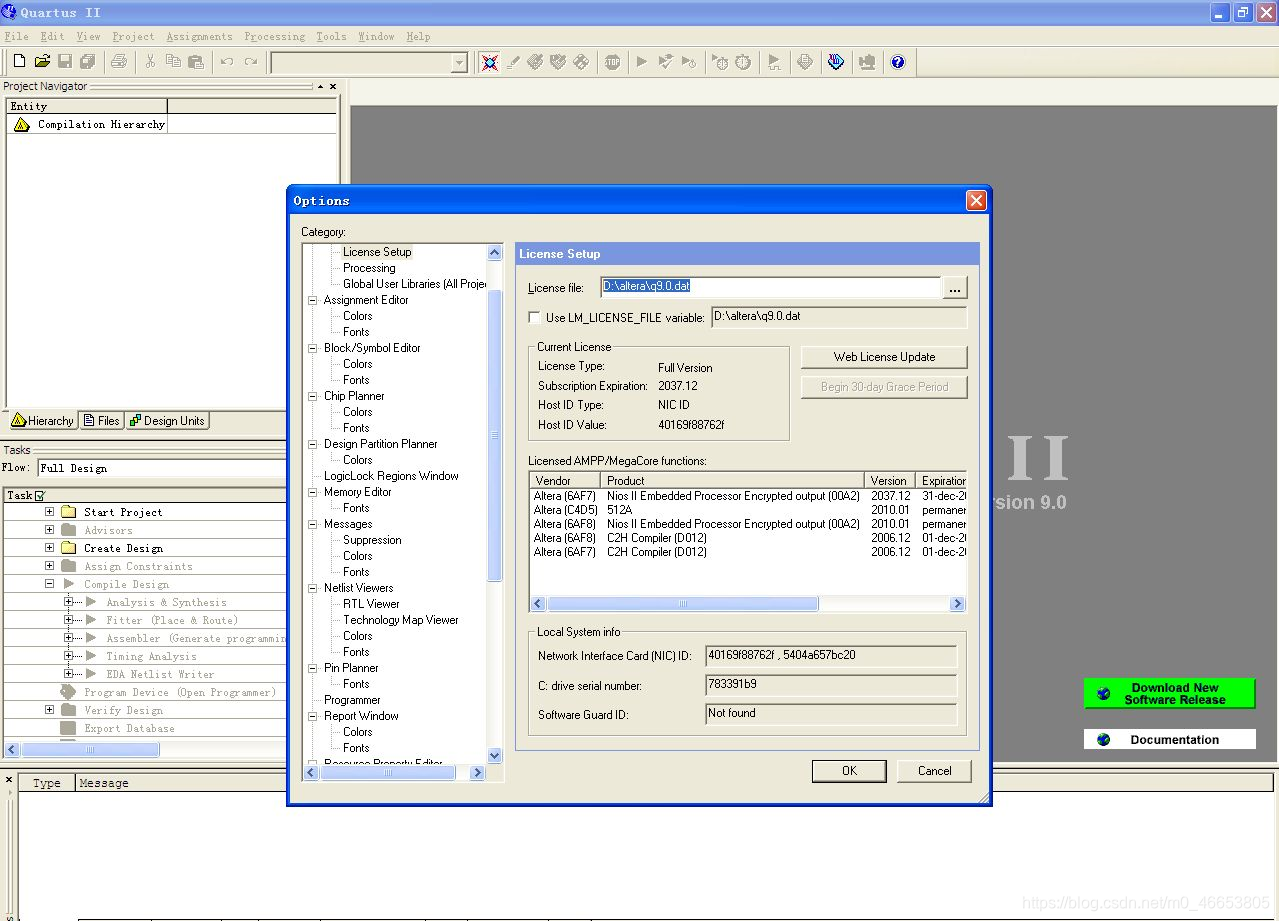
Task: Click the Redo arrow icon
Action: pyautogui.click(x=250, y=62)
